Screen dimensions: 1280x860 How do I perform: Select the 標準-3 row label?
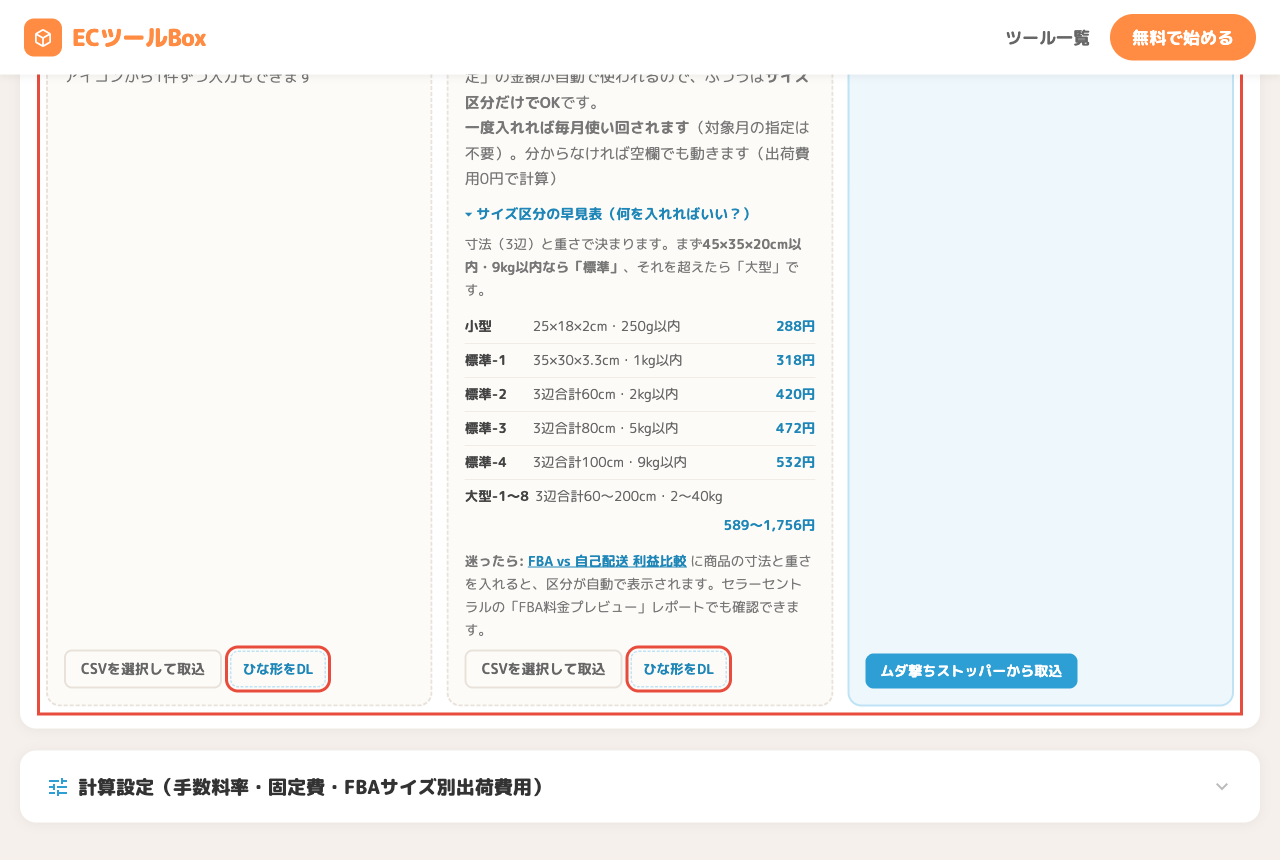485,428
